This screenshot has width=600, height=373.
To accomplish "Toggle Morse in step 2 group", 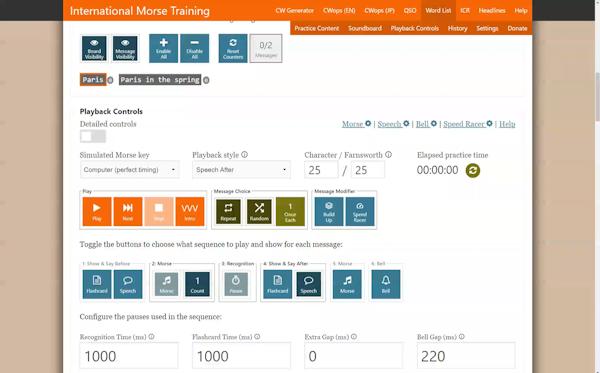I will 166,284.
